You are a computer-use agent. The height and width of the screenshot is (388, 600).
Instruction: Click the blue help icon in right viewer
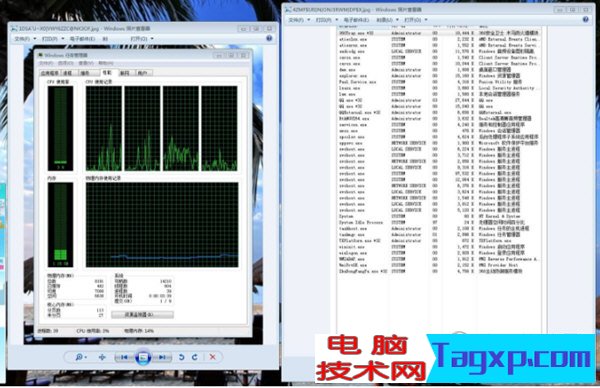585,19
